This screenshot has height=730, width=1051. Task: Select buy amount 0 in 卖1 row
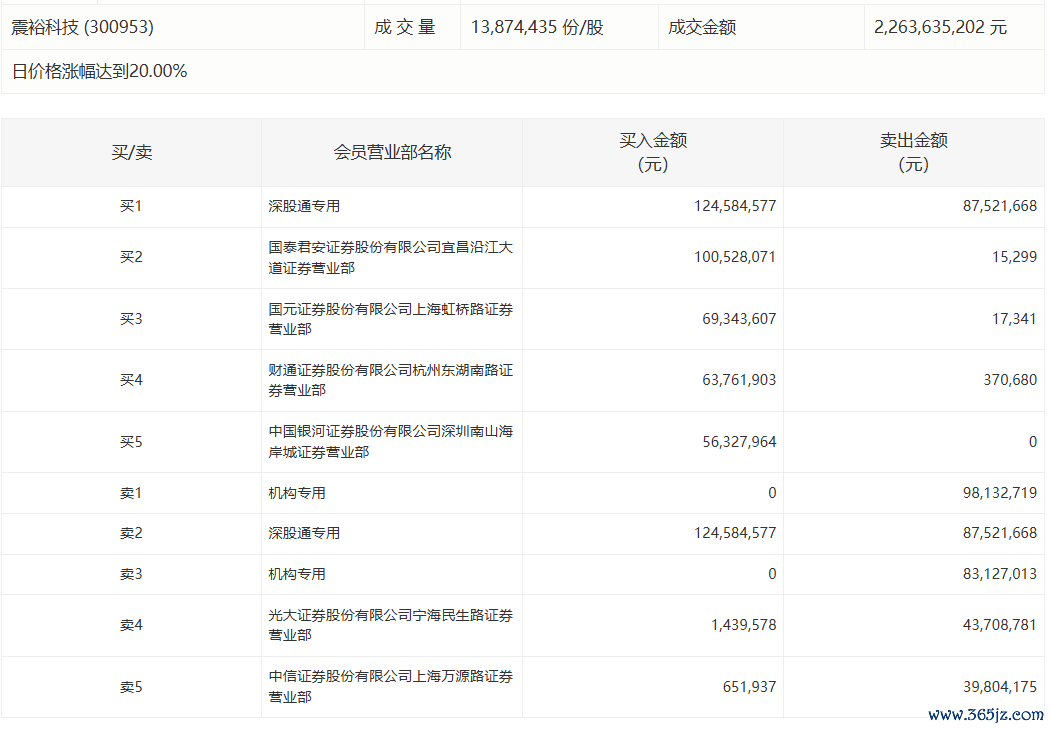pos(772,493)
